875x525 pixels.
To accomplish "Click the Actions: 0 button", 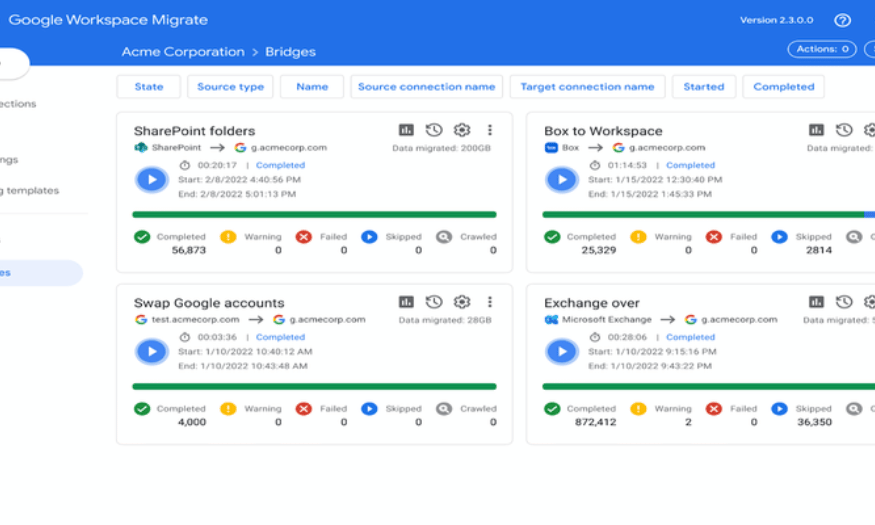I will point(822,49).
